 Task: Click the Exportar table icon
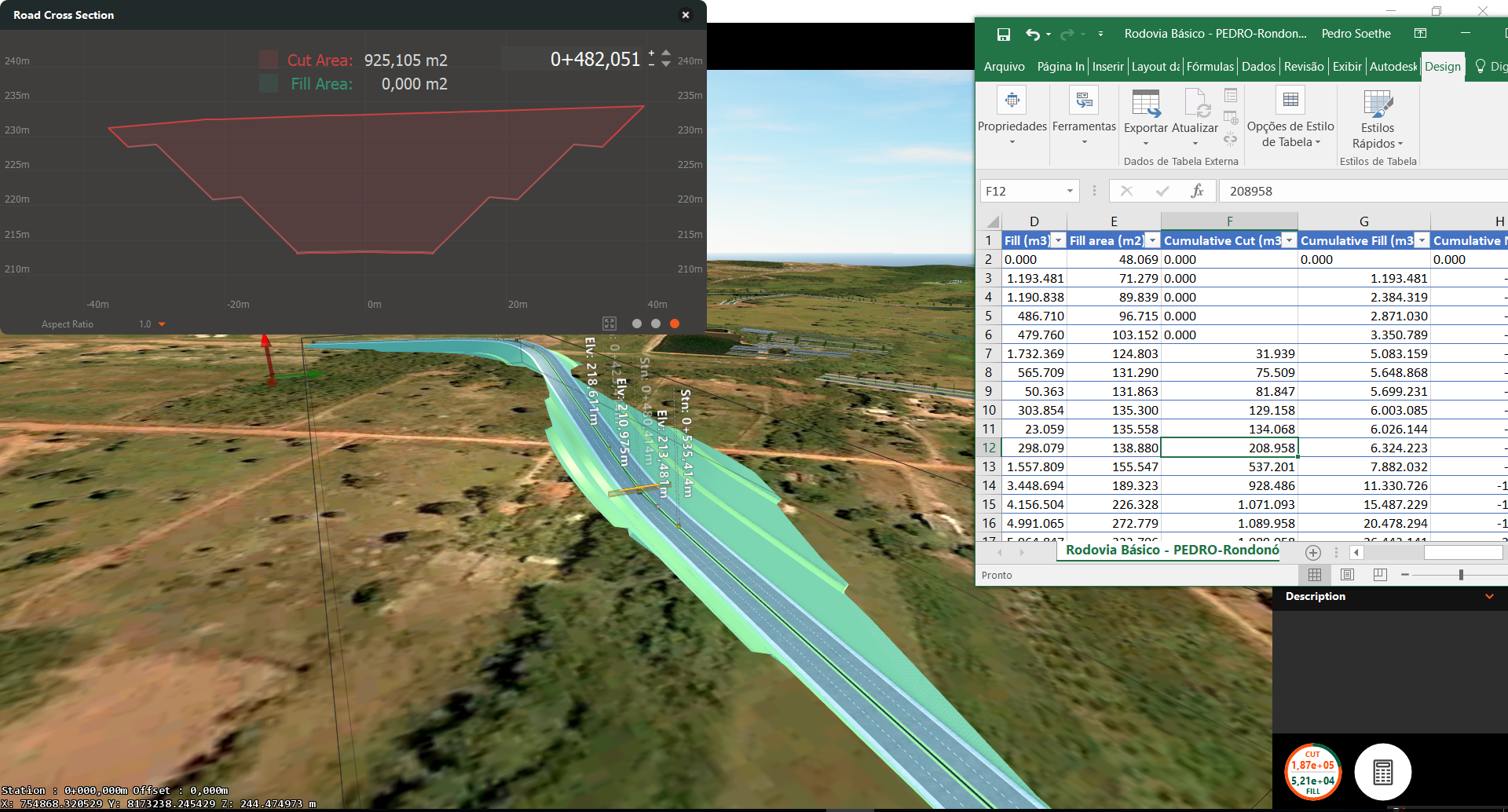tap(1145, 104)
